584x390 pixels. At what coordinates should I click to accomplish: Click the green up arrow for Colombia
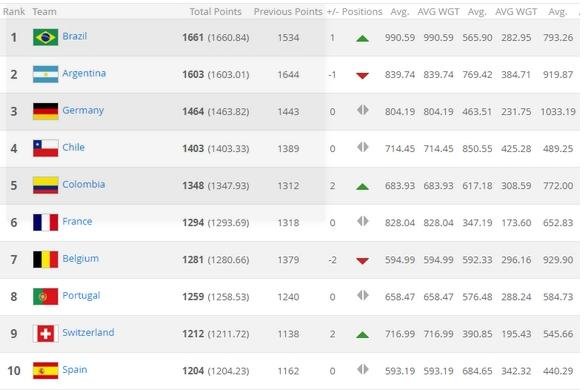pos(362,186)
